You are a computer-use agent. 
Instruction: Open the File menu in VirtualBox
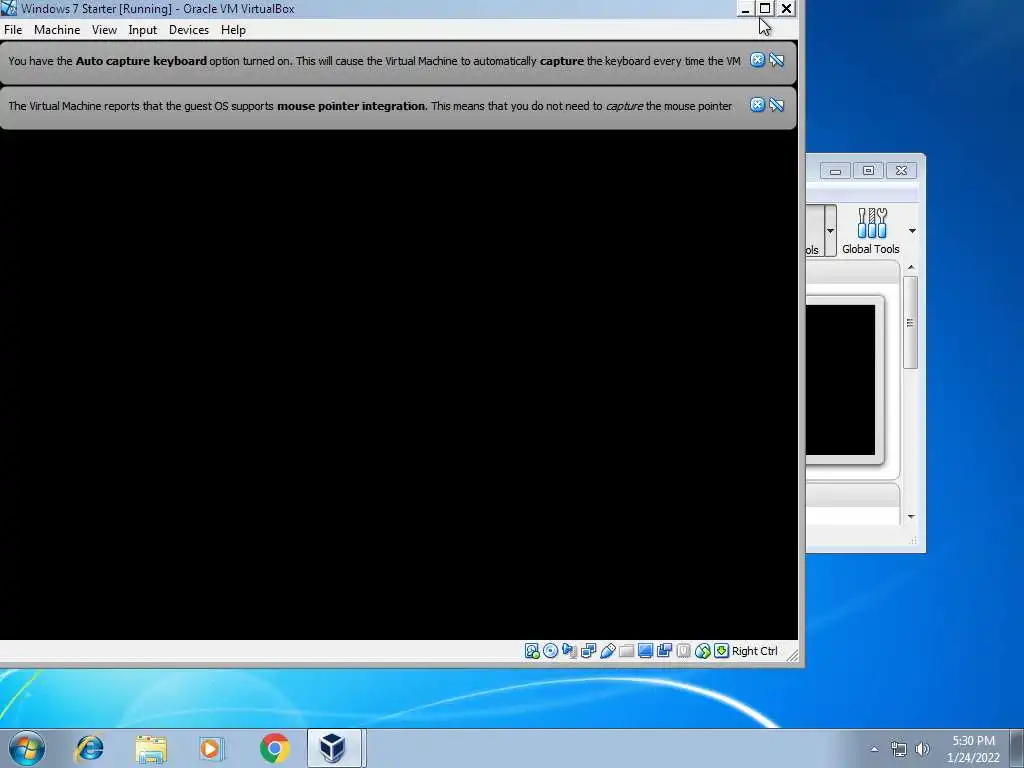(13, 30)
